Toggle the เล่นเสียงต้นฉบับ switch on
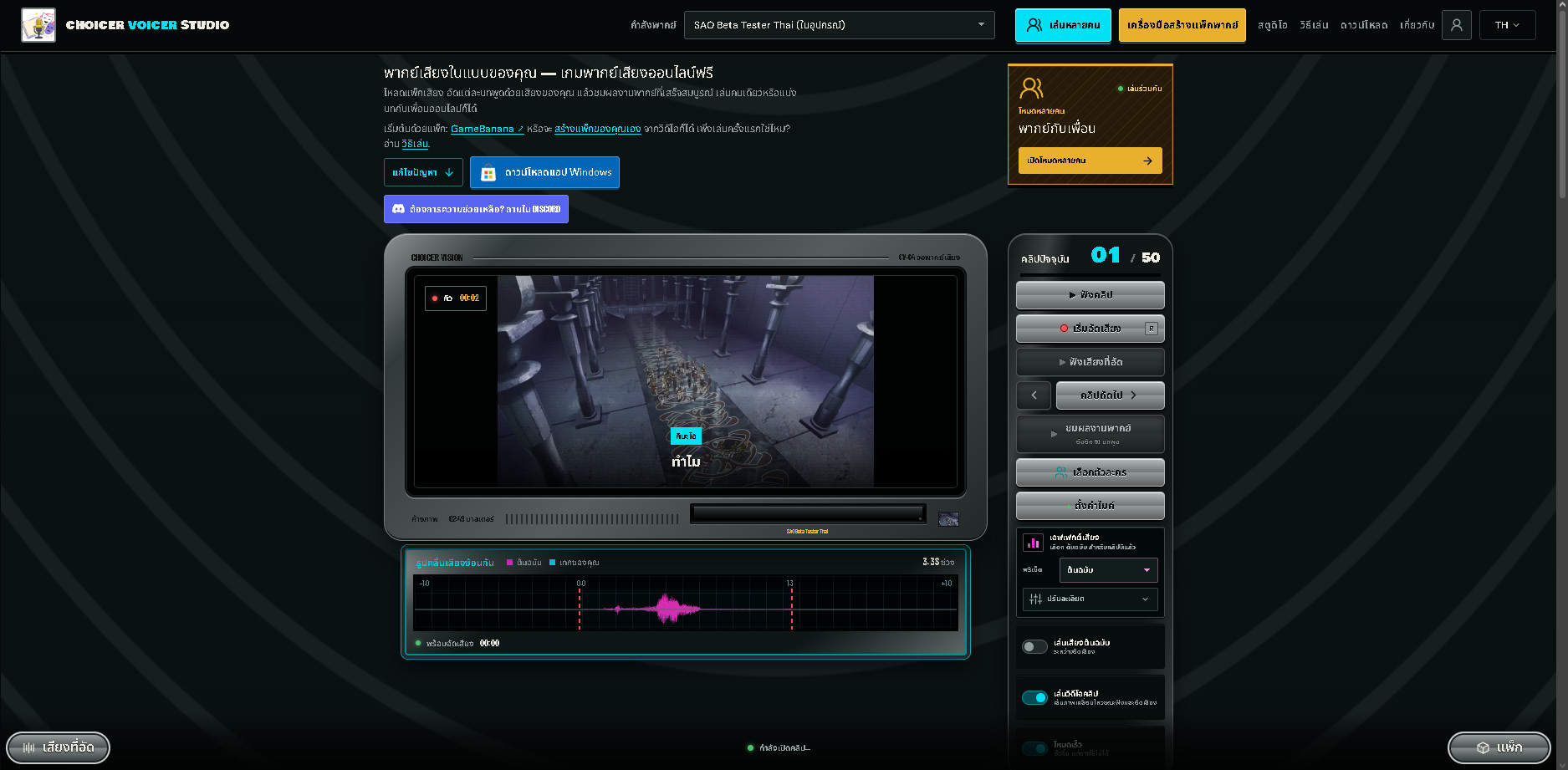 (1034, 646)
